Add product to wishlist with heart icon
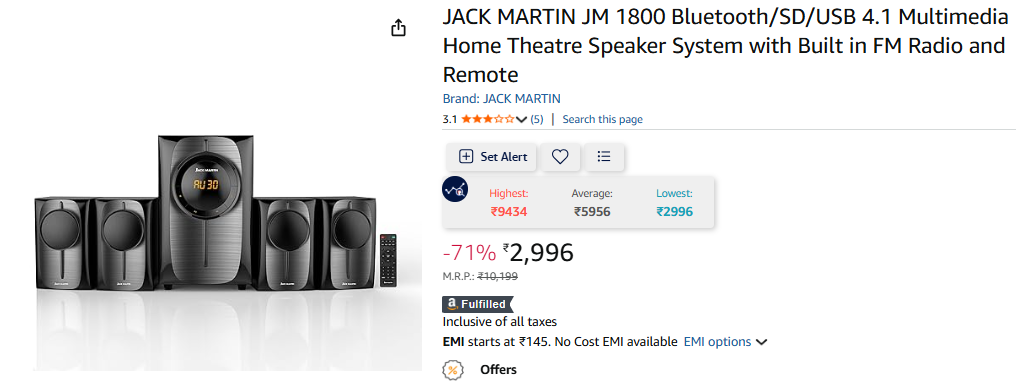This screenshot has height=387, width=1020. 560,157
